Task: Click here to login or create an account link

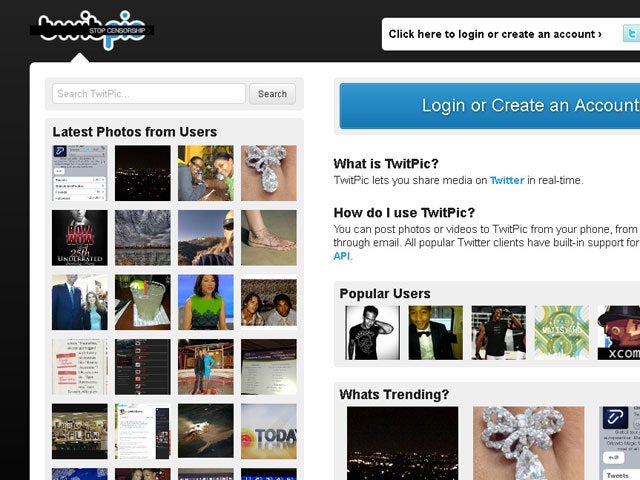Action: tap(495, 34)
